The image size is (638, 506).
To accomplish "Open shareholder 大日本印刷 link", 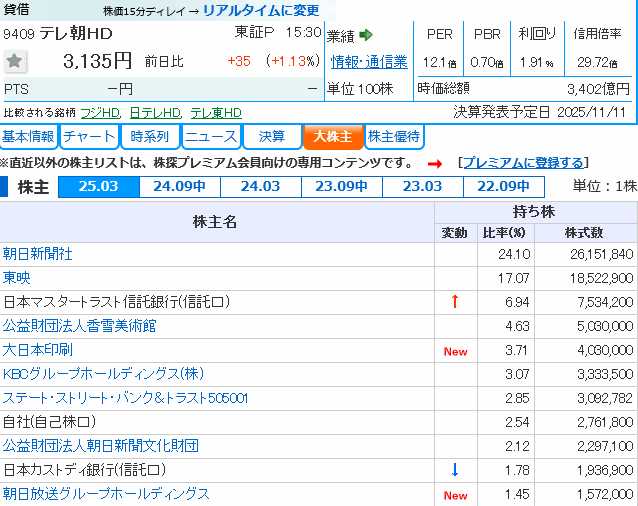I will point(37,350).
